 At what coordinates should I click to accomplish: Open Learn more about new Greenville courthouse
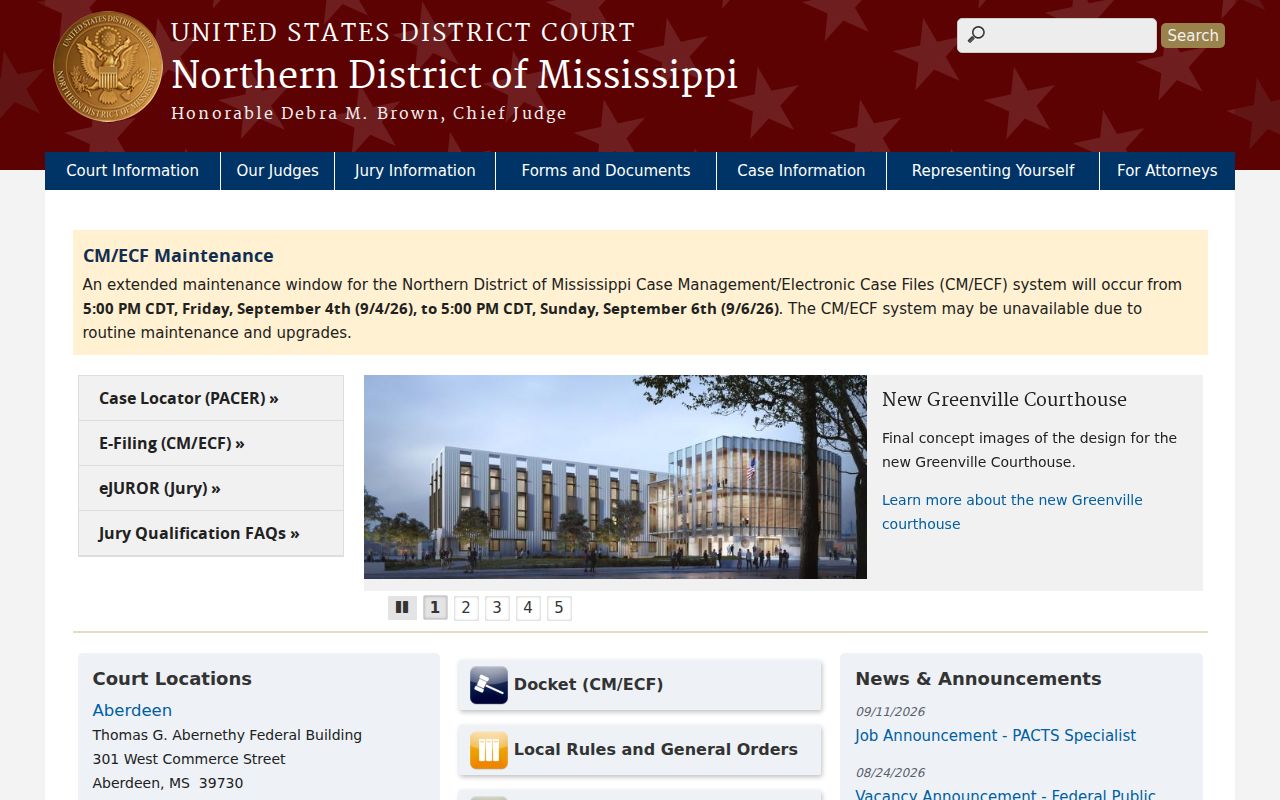[1012, 512]
